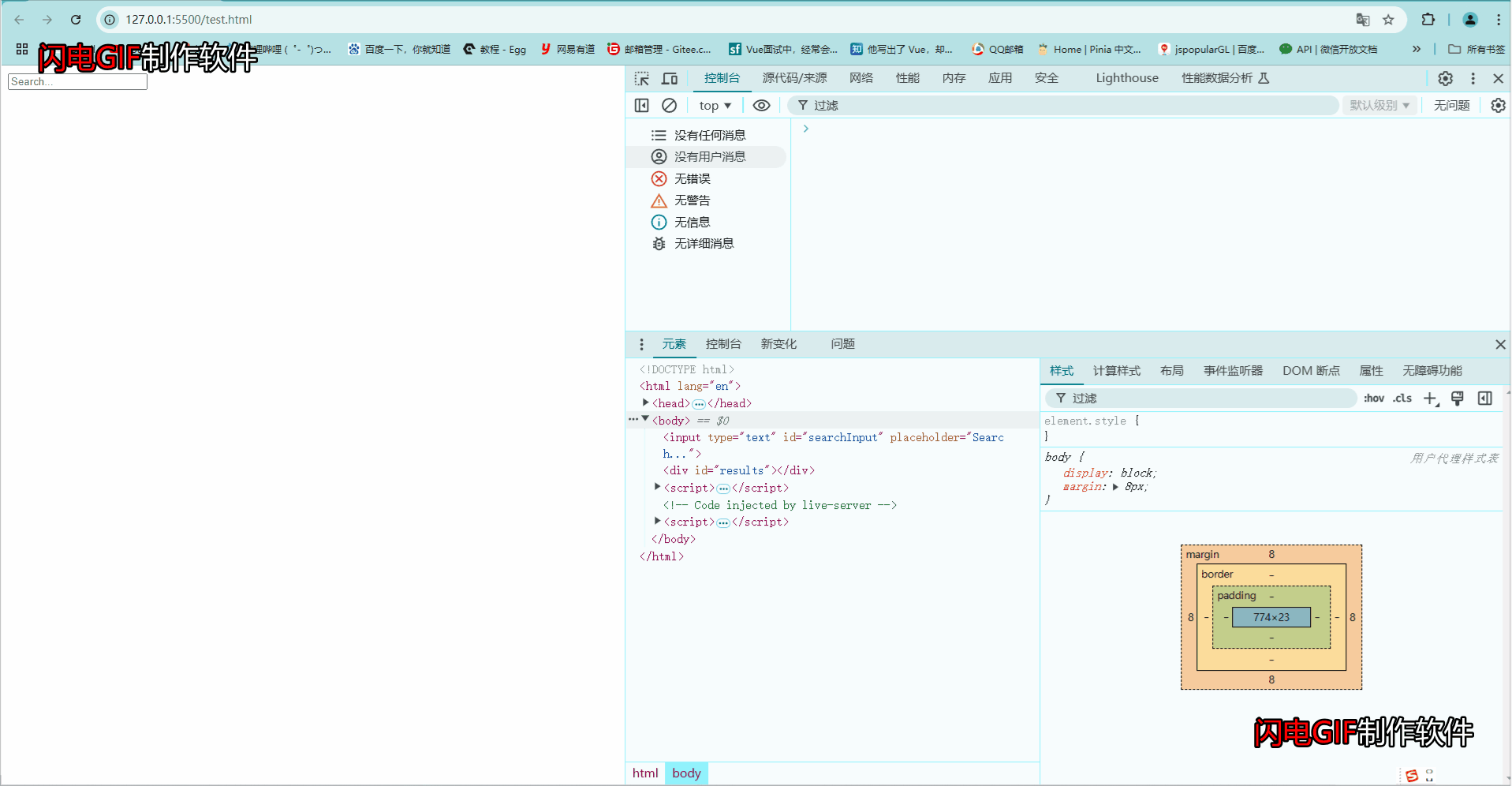Open the top JavaScript context dropdown
The height and width of the screenshot is (786, 1512).
pos(715,105)
